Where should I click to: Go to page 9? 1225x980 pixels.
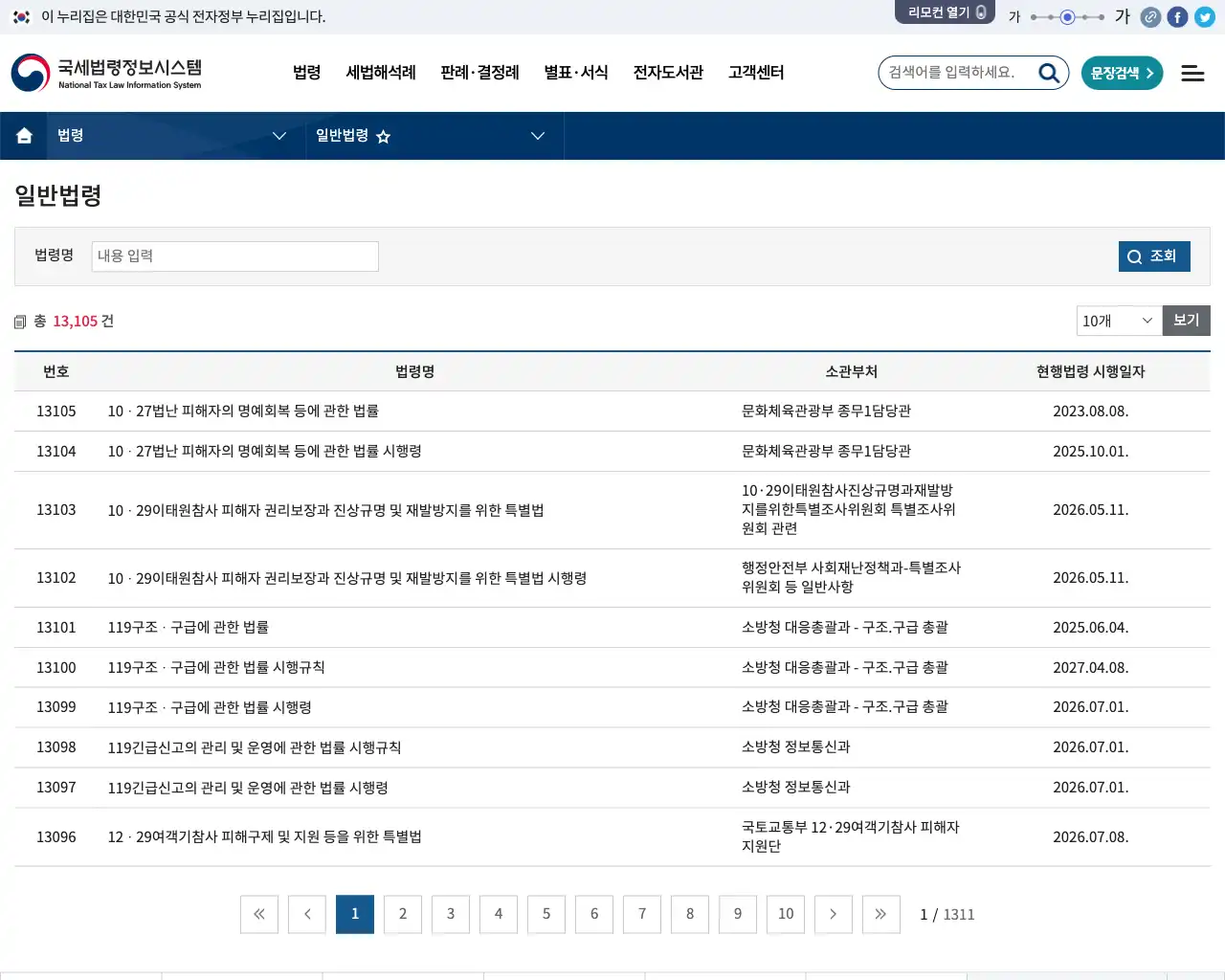(738, 914)
